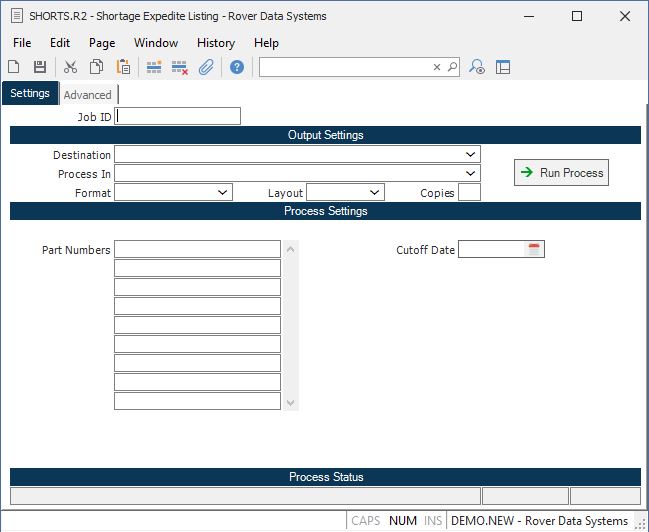The height and width of the screenshot is (532, 649).
Task: Expand the Destination dropdown
Action: pos(470,155)
